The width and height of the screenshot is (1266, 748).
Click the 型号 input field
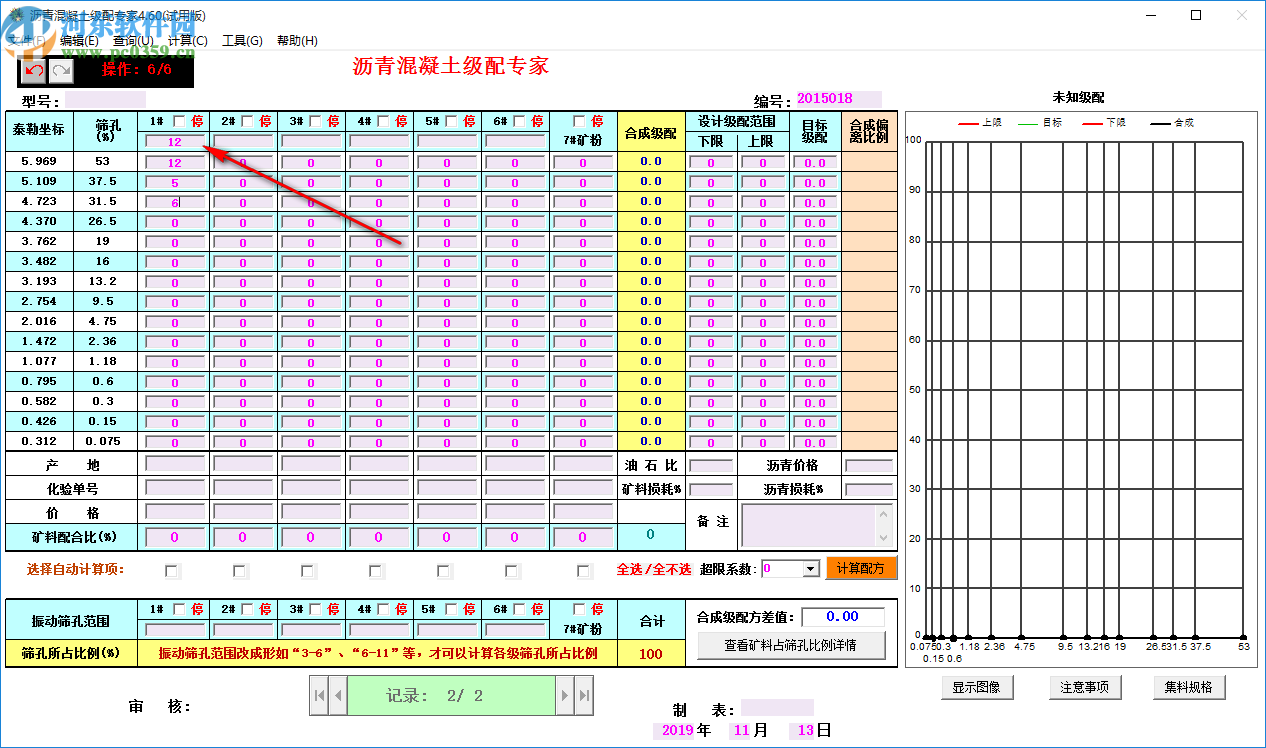click(105, 99)
